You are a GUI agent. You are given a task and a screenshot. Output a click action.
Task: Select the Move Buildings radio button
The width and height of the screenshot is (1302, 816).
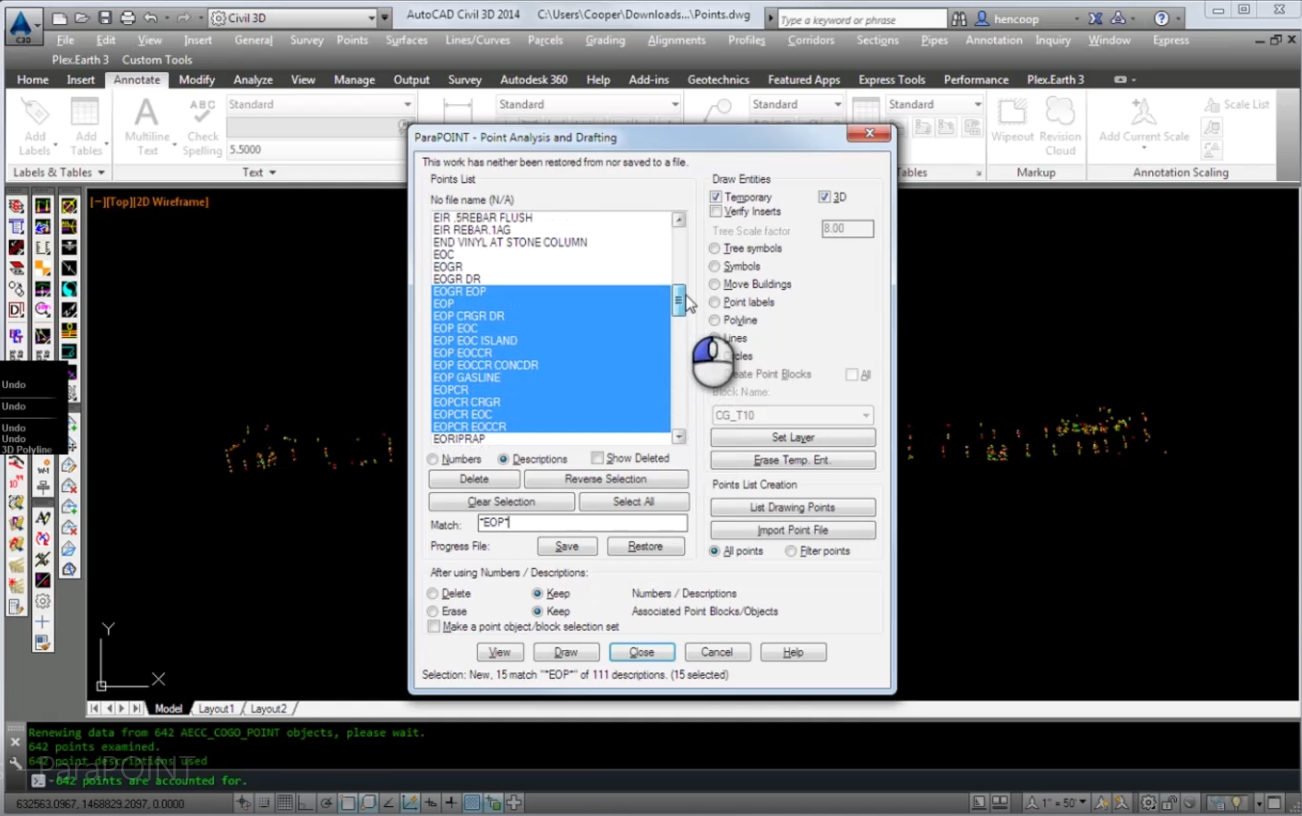(x=714, y=284)
